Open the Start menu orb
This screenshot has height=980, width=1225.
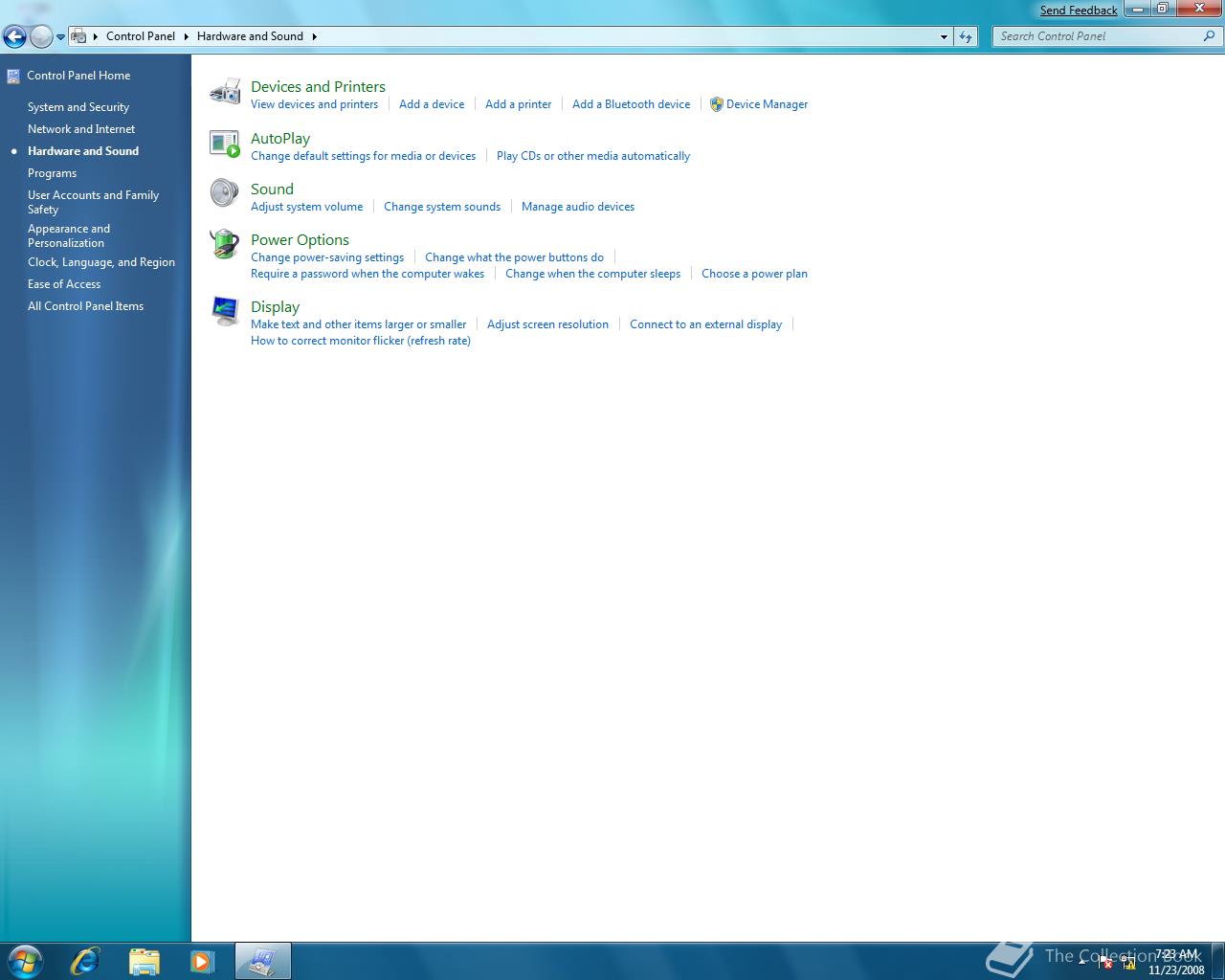[26, 961]
